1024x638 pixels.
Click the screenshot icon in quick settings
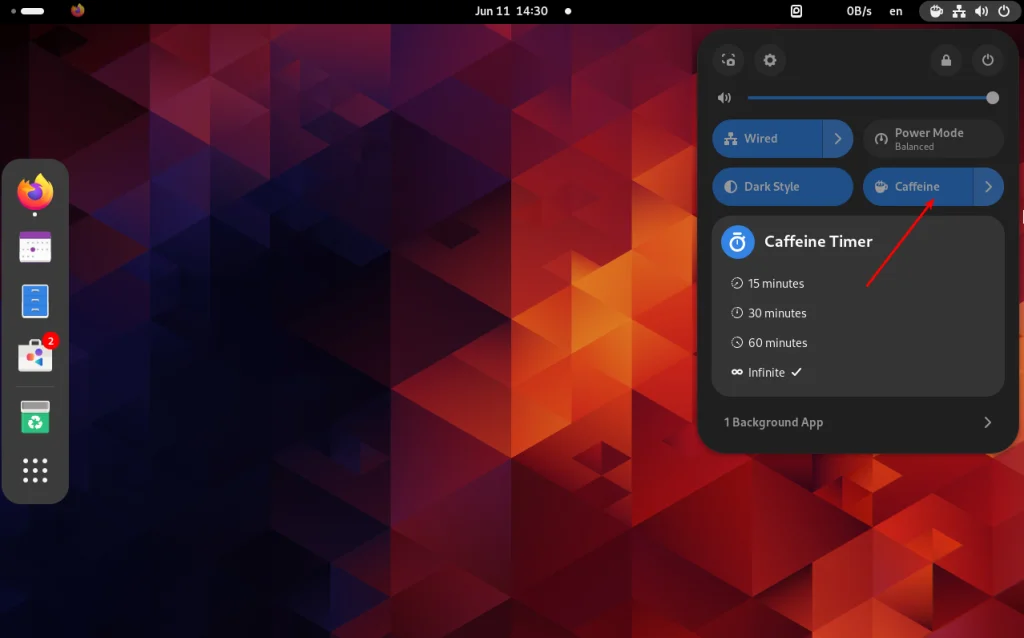[729, 60]
